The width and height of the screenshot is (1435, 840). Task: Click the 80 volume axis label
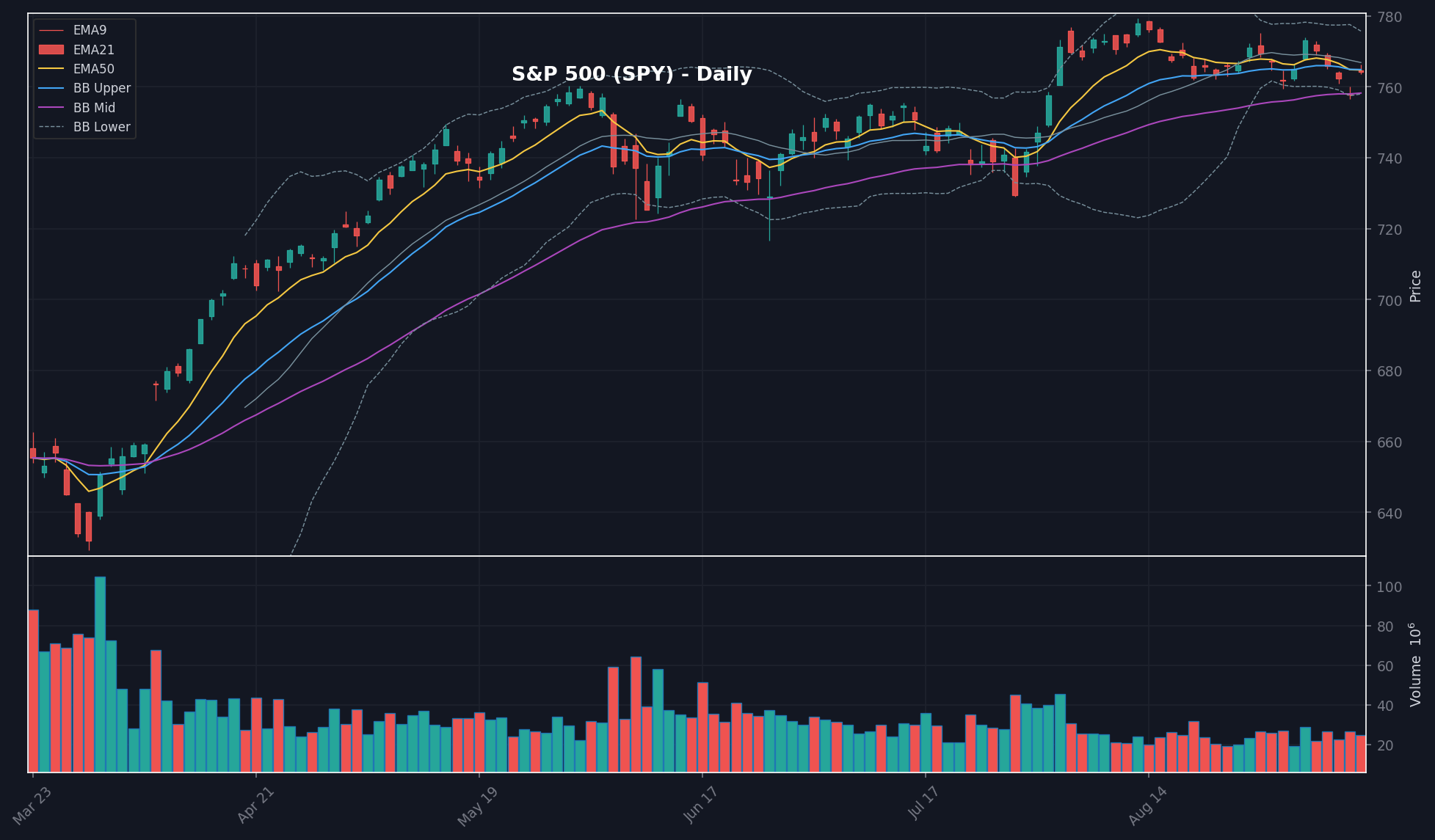(1385, 627)
